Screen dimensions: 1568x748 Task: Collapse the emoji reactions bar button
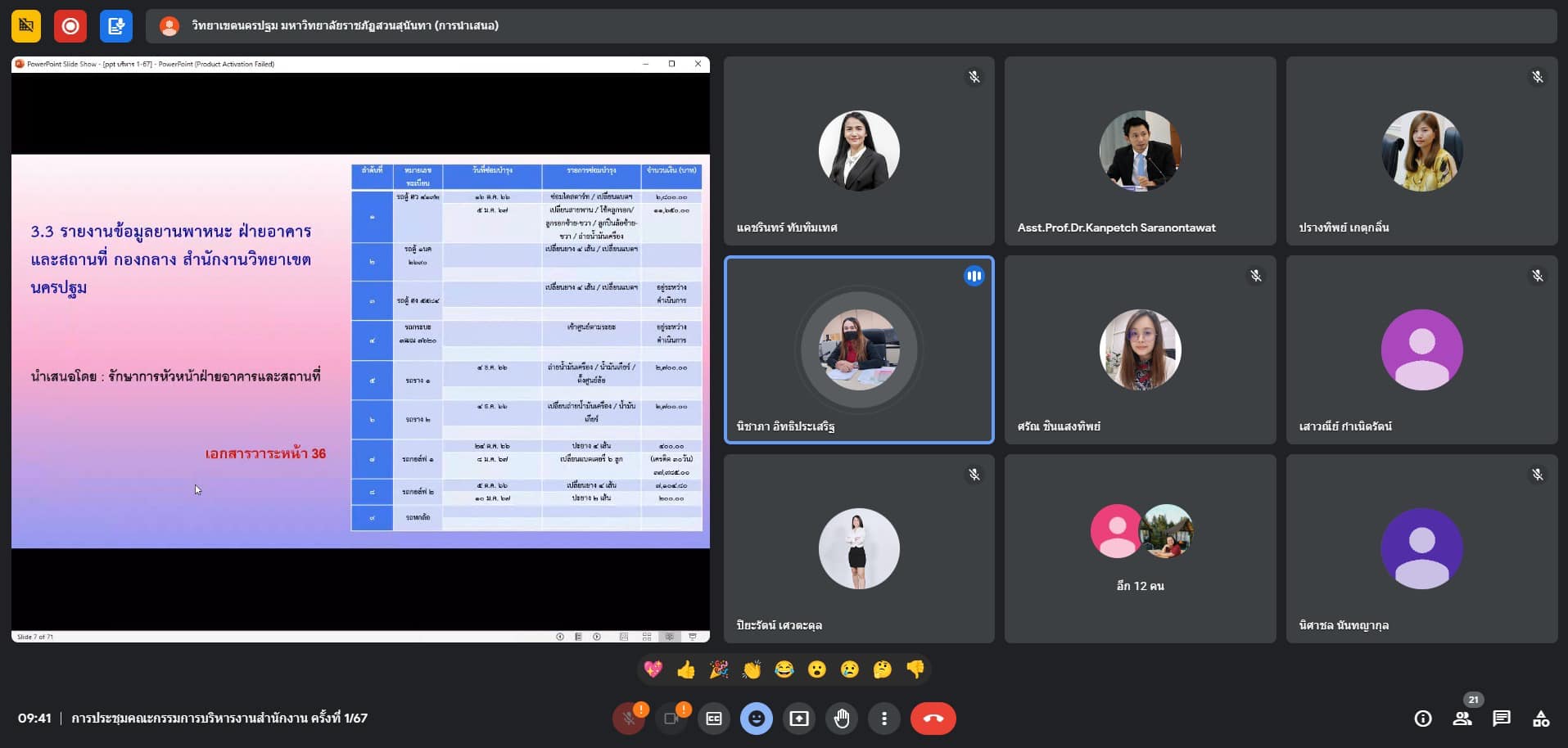756,719
